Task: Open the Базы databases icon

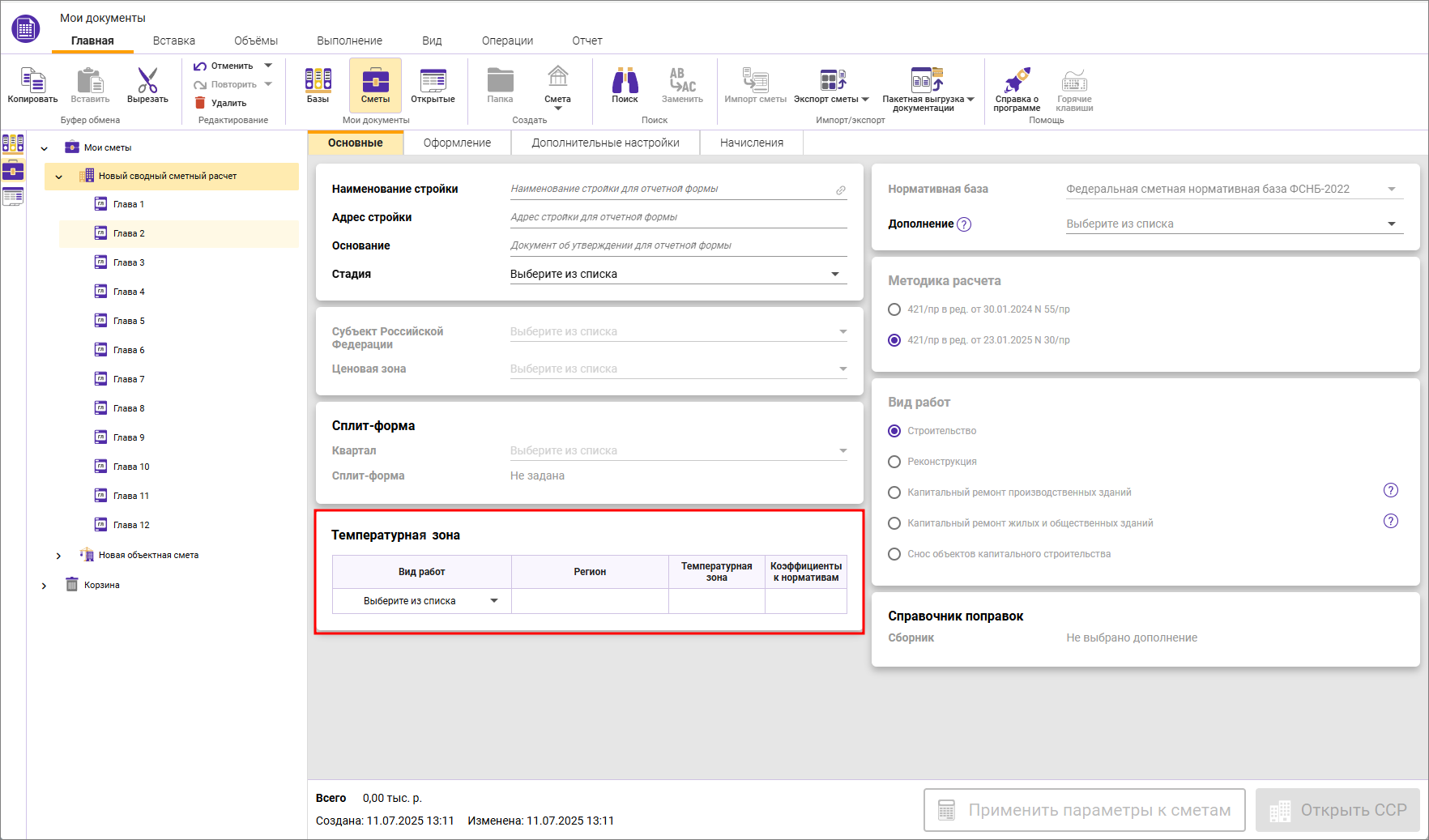Action: (318, 81)
